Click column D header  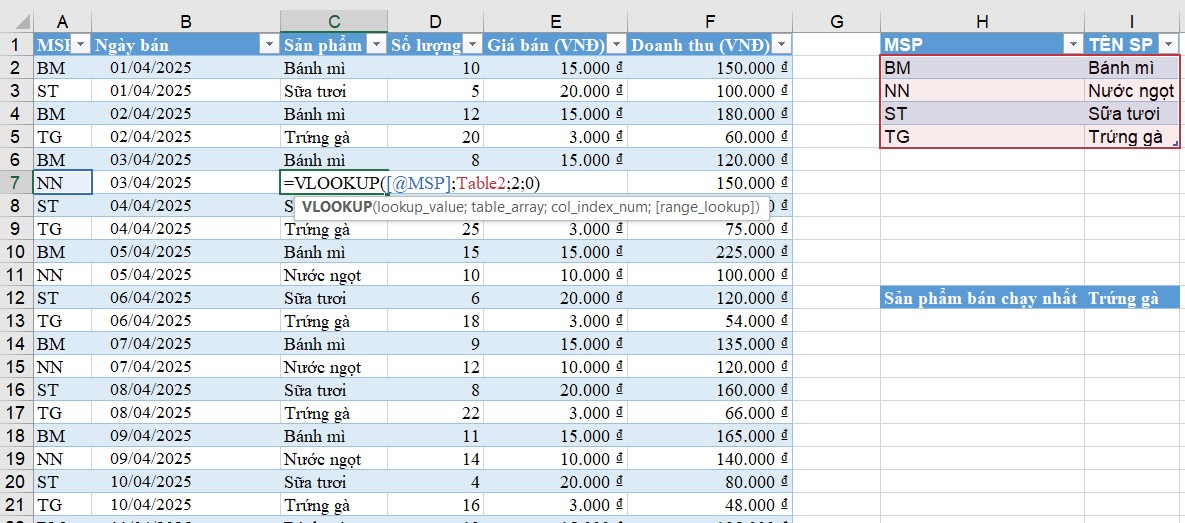coord(435,21)
